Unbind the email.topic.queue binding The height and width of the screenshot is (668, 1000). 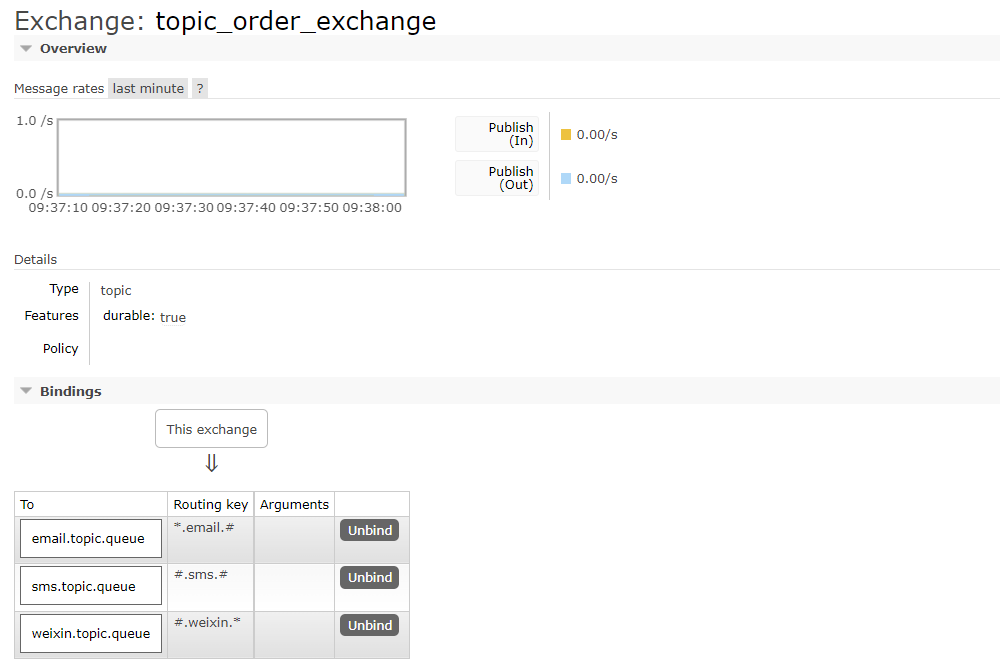click(x=369, y=530)
